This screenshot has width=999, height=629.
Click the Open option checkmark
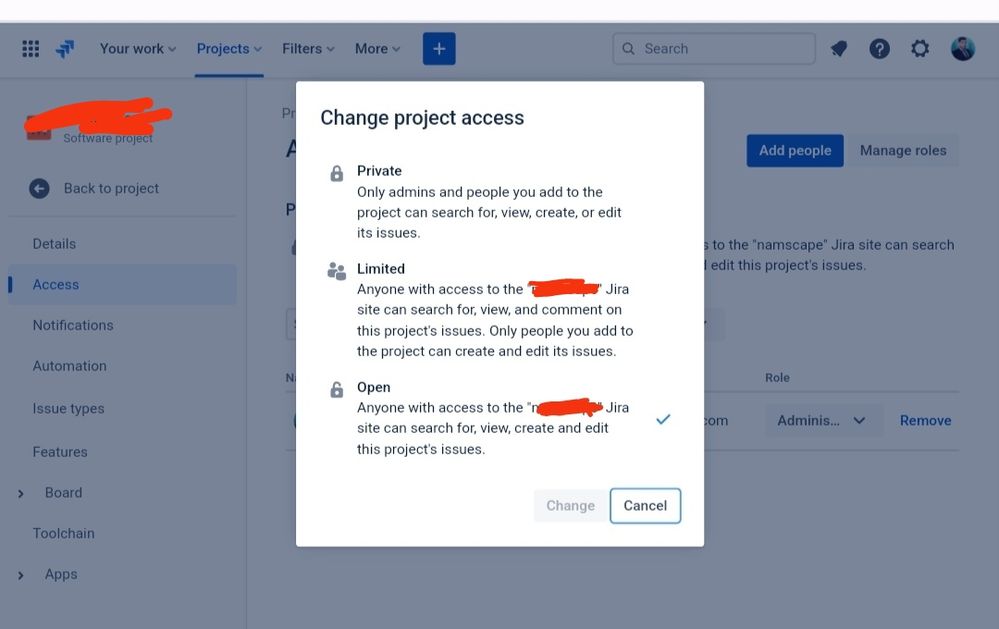(x=663, y=419)
